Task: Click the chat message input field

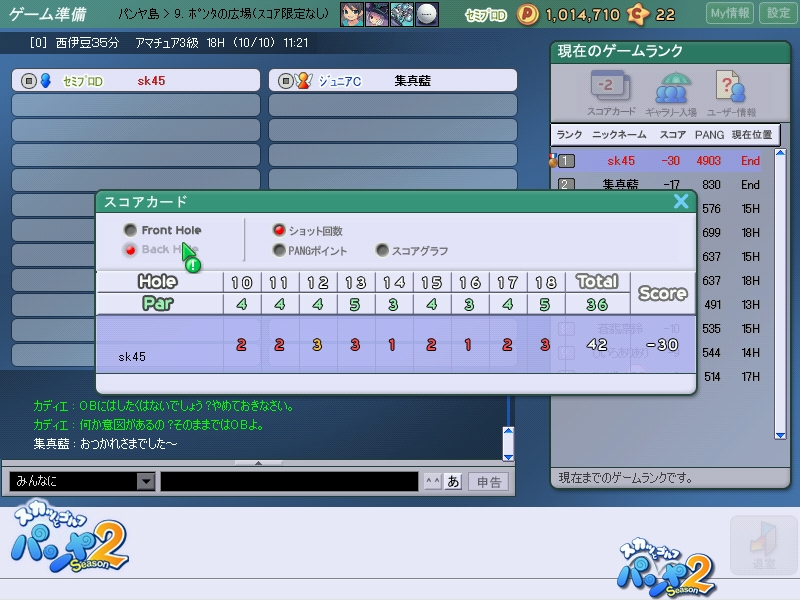Action: [289, 481]
